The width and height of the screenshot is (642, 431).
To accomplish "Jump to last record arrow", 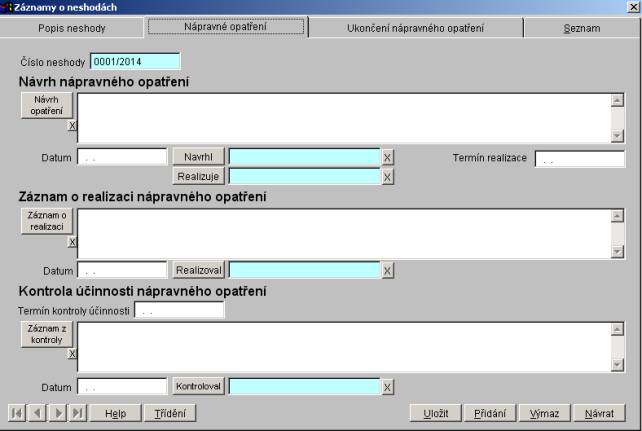I will pos(78,413).
